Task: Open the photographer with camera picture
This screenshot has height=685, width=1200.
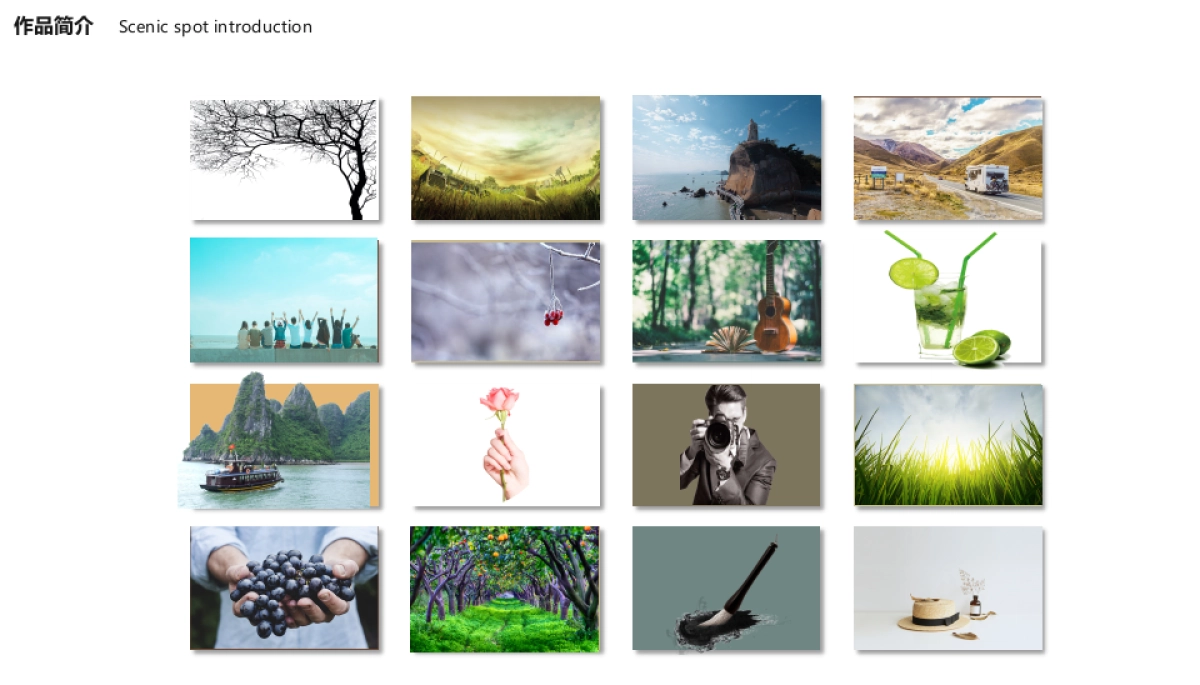Action: pyautogui.click(x=726, y=445)
